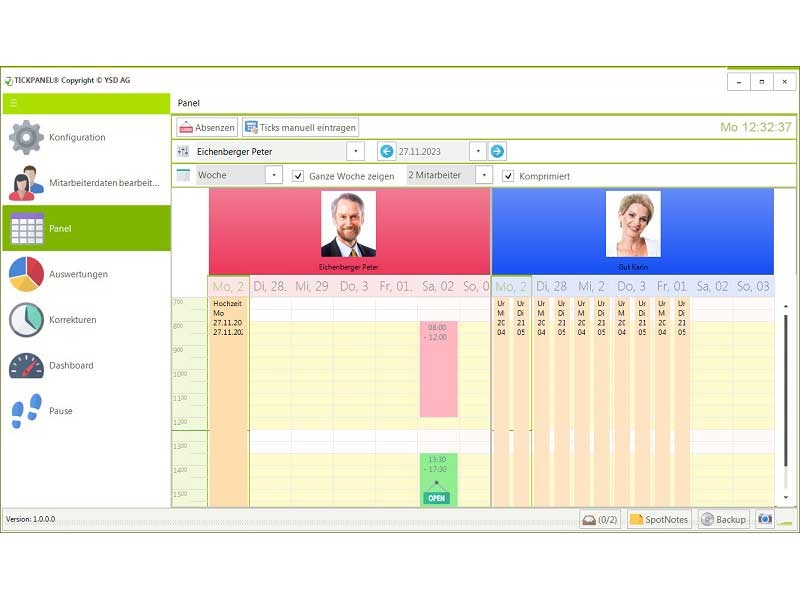Go to previous date with left arrow
Image resolution: width=800 pixels, height=600 pixels.
tap(386, 152)
